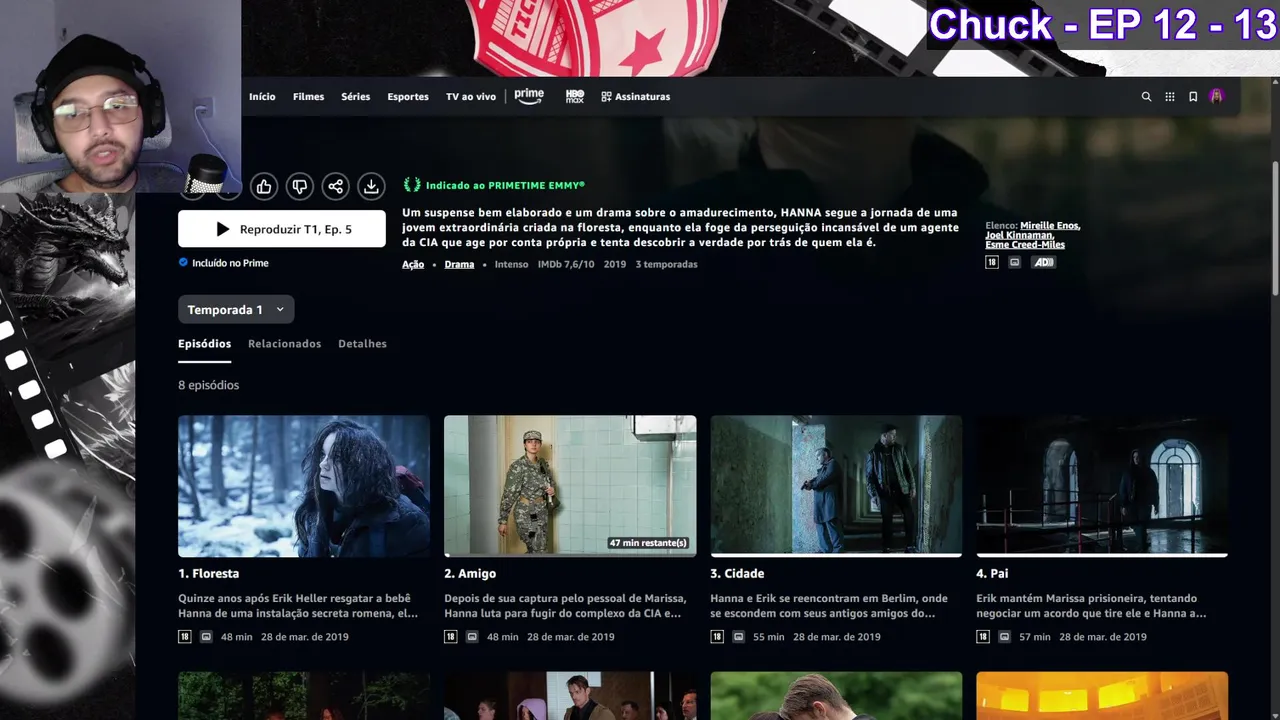Click subtitles icon under episode 1 Floresta
This screenshot has width=1280, height=720.
pyautogui.click(x=206, y=637)
